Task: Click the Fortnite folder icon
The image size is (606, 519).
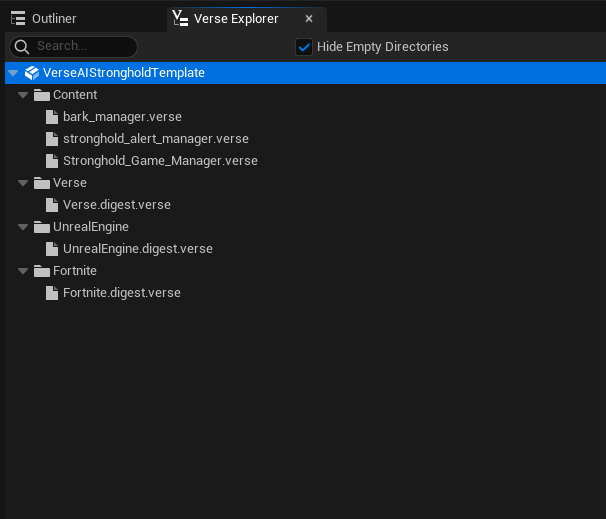Action: (42, 271)
